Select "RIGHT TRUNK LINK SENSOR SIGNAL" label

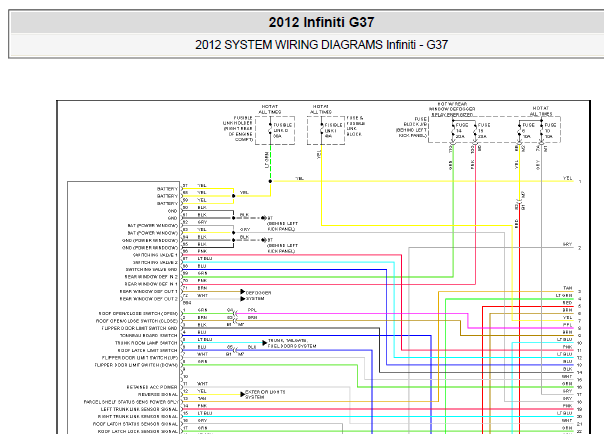coord(138,416)
